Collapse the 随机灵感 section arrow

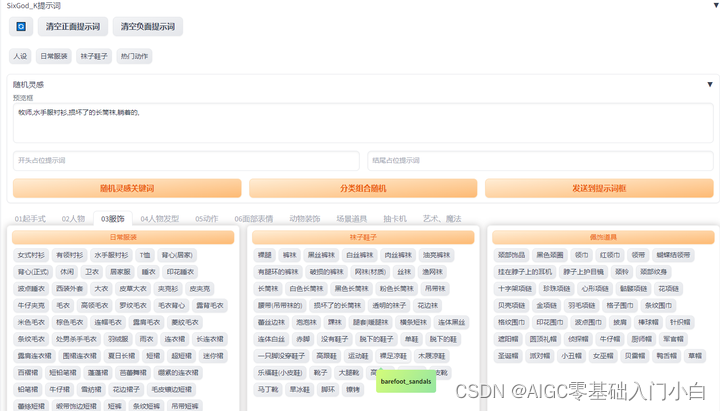click(x=710, y=84)
